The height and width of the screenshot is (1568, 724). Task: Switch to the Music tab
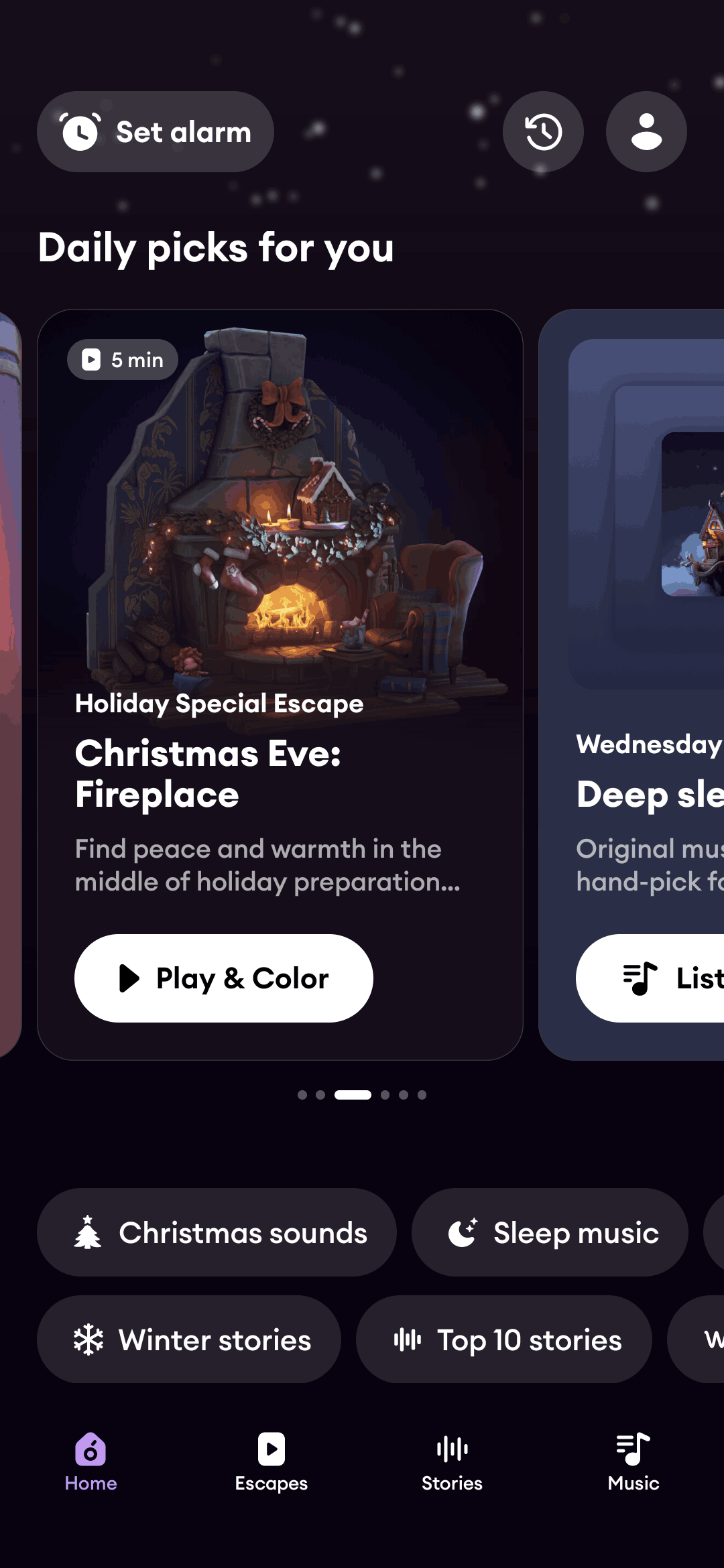633,1462
